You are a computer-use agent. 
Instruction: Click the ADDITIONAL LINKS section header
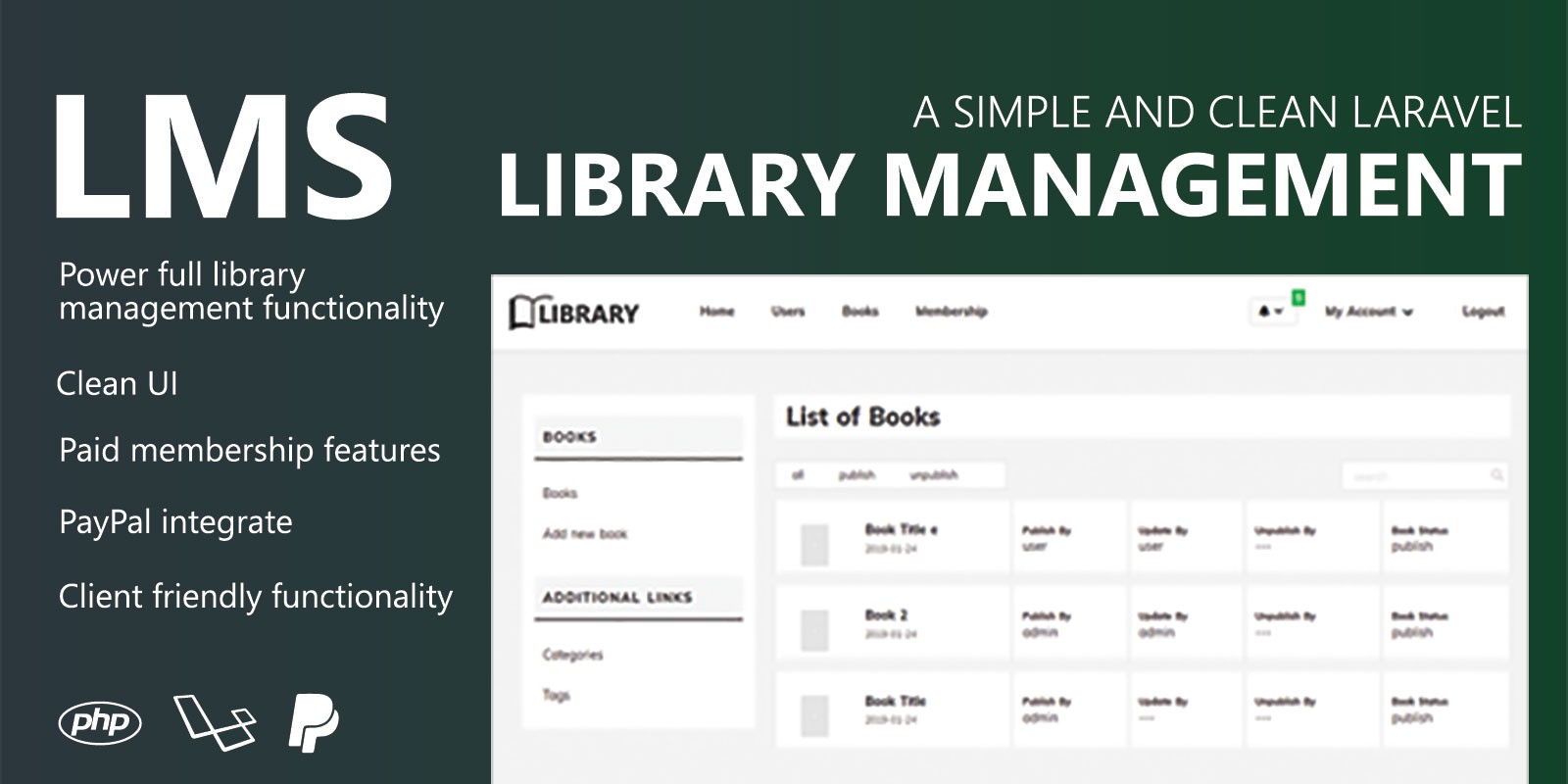(617, 597)
